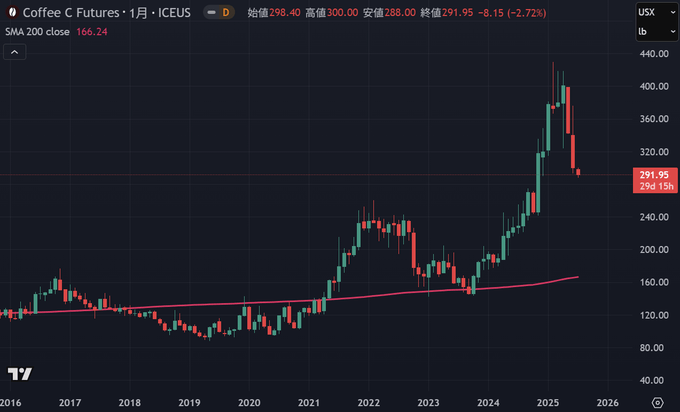
Task: Open chart settings gear icon
Action: [657, 402]
